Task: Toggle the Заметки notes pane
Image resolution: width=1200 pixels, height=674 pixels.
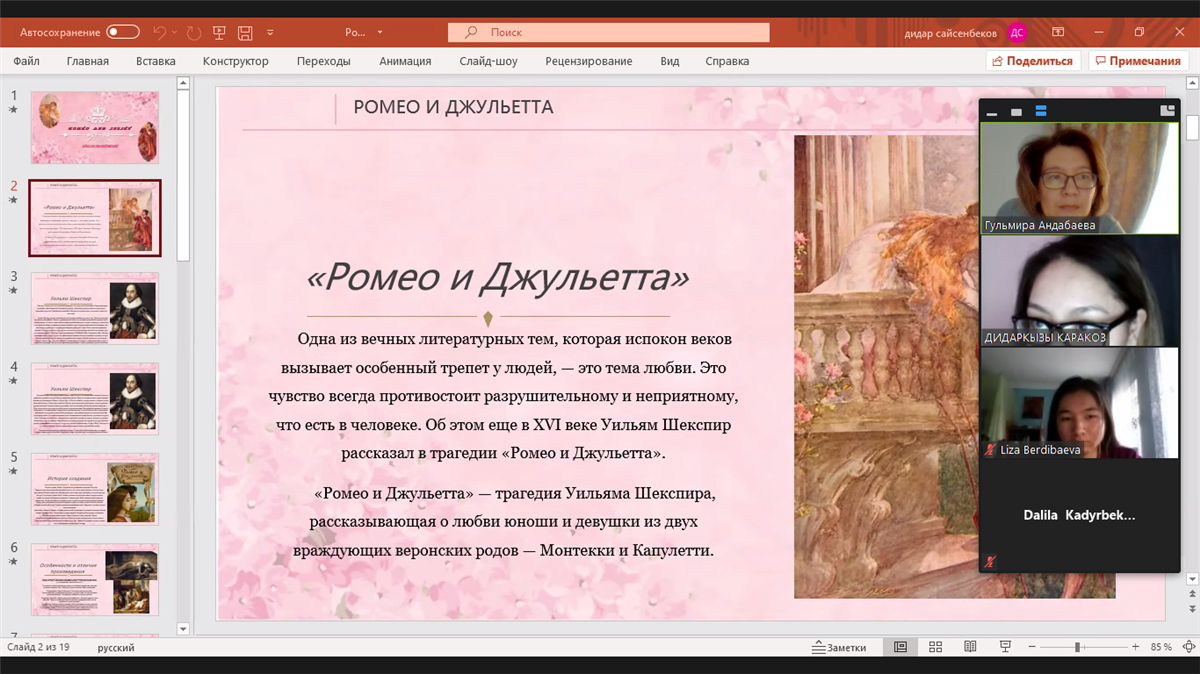Action: click(839, 647)
